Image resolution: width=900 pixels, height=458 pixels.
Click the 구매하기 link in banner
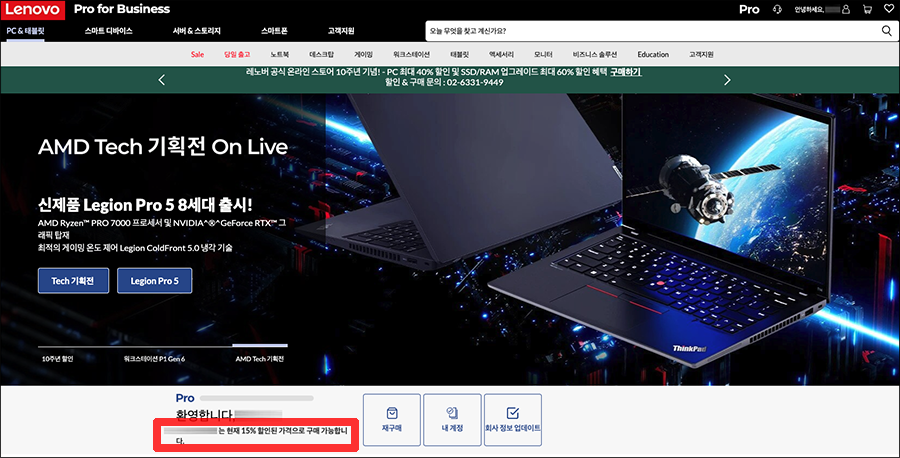626,72
